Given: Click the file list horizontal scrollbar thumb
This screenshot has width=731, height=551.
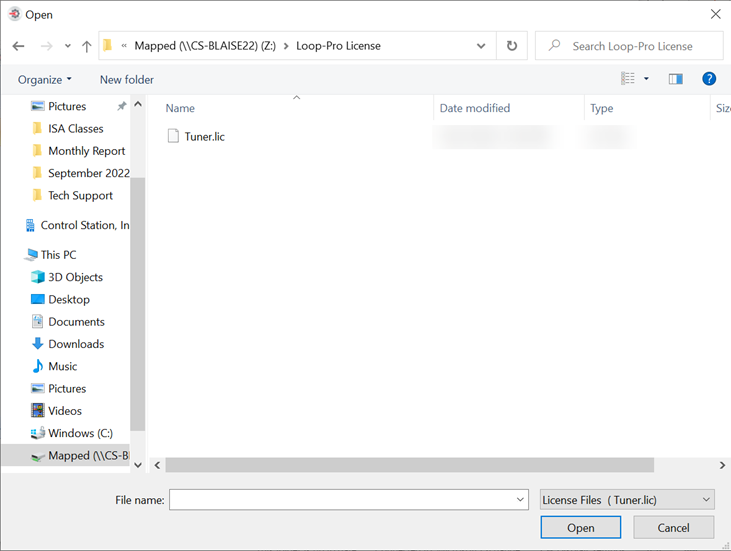Looking at the screenshot, I should pyautogui.click(x=409, y=465).
